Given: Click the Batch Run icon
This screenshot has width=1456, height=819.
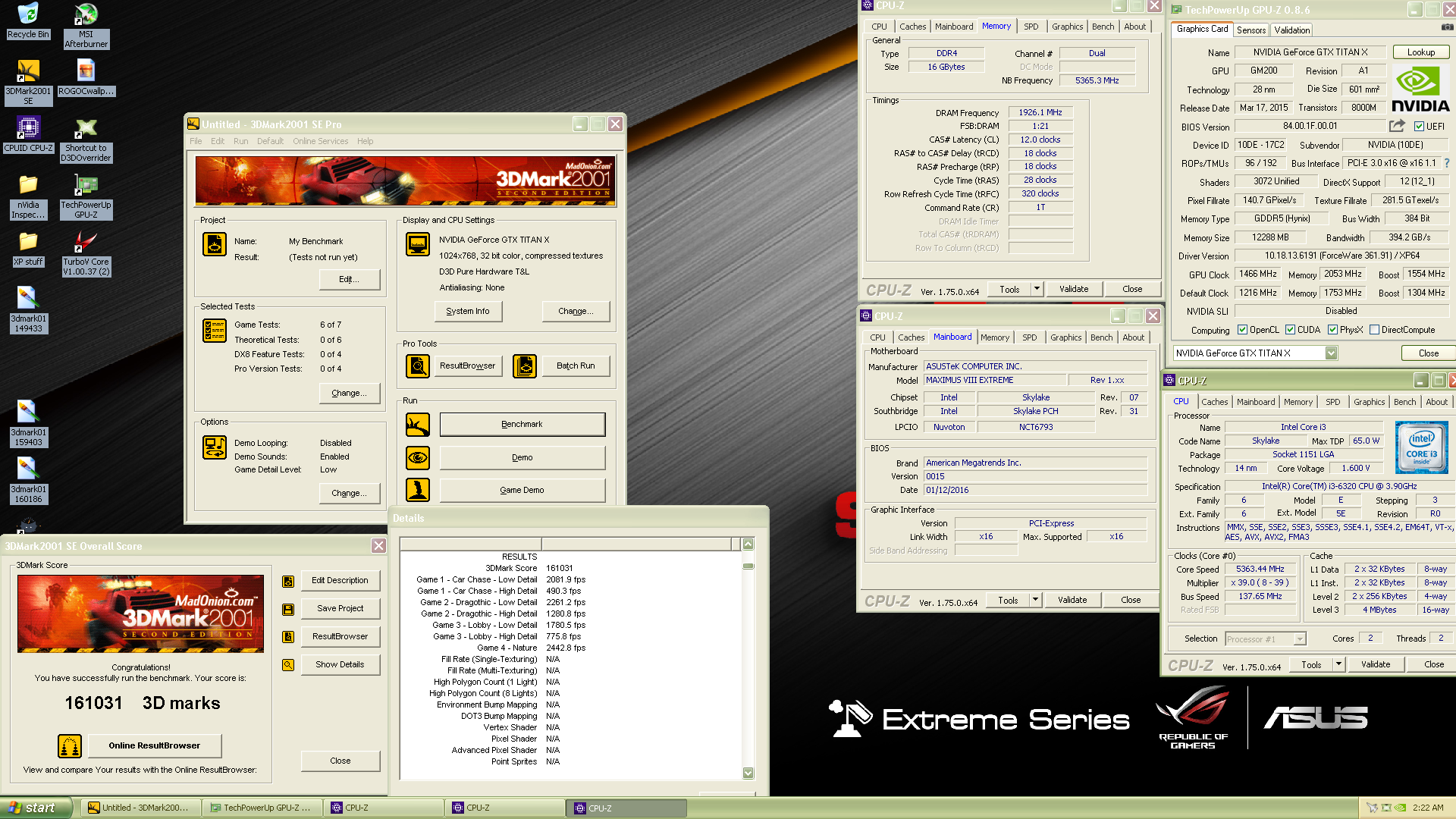Looking at the screenshot, I should (525, 366).
